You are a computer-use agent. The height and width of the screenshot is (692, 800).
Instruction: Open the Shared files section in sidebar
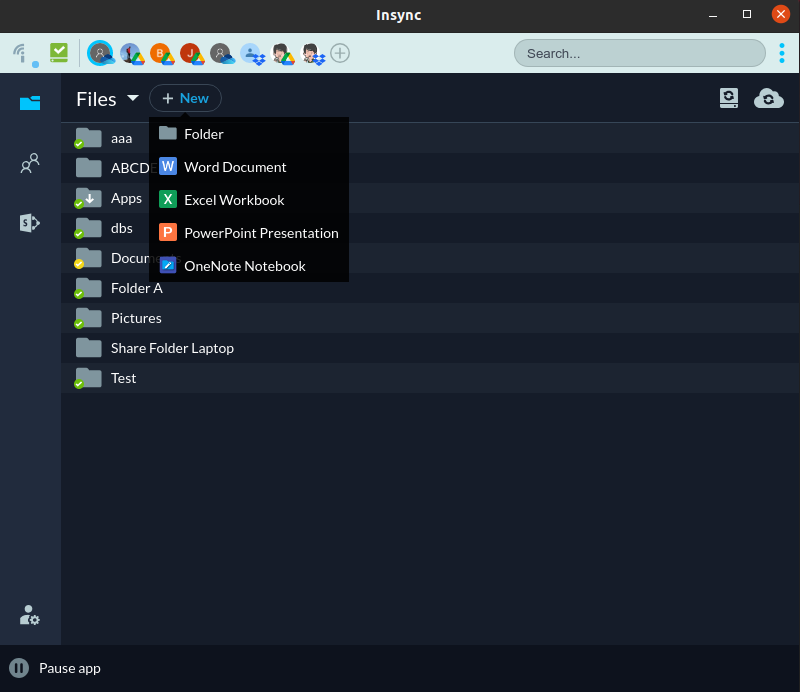(30, 163)
